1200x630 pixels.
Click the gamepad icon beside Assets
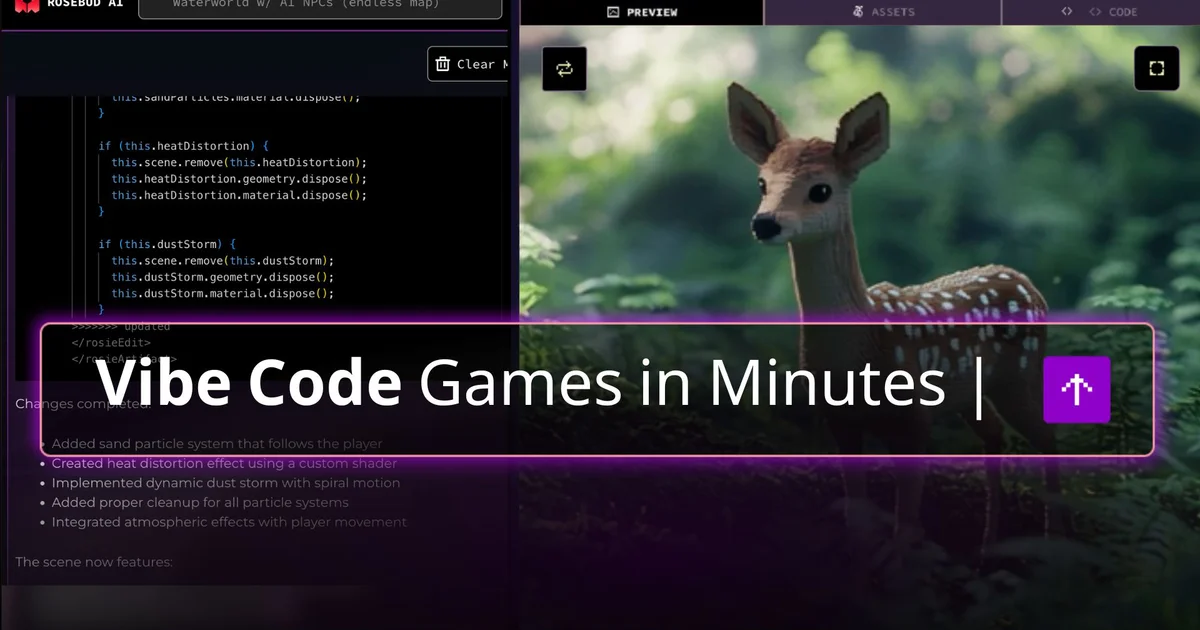(856, 12)
